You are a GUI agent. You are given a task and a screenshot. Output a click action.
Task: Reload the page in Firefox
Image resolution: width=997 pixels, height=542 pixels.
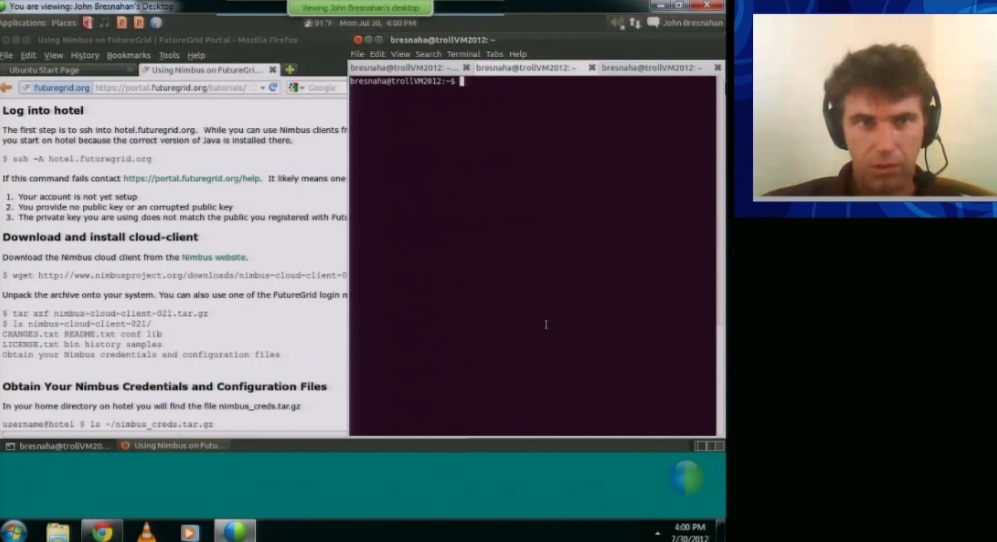coord(273,88)
